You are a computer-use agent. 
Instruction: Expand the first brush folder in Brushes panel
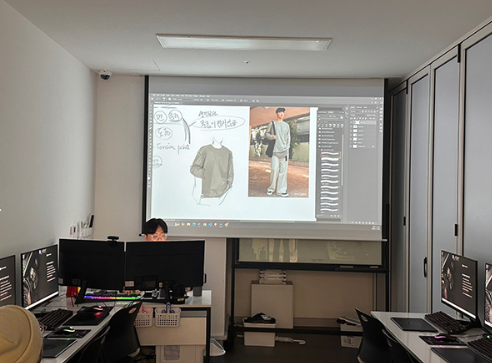(320, 129)
